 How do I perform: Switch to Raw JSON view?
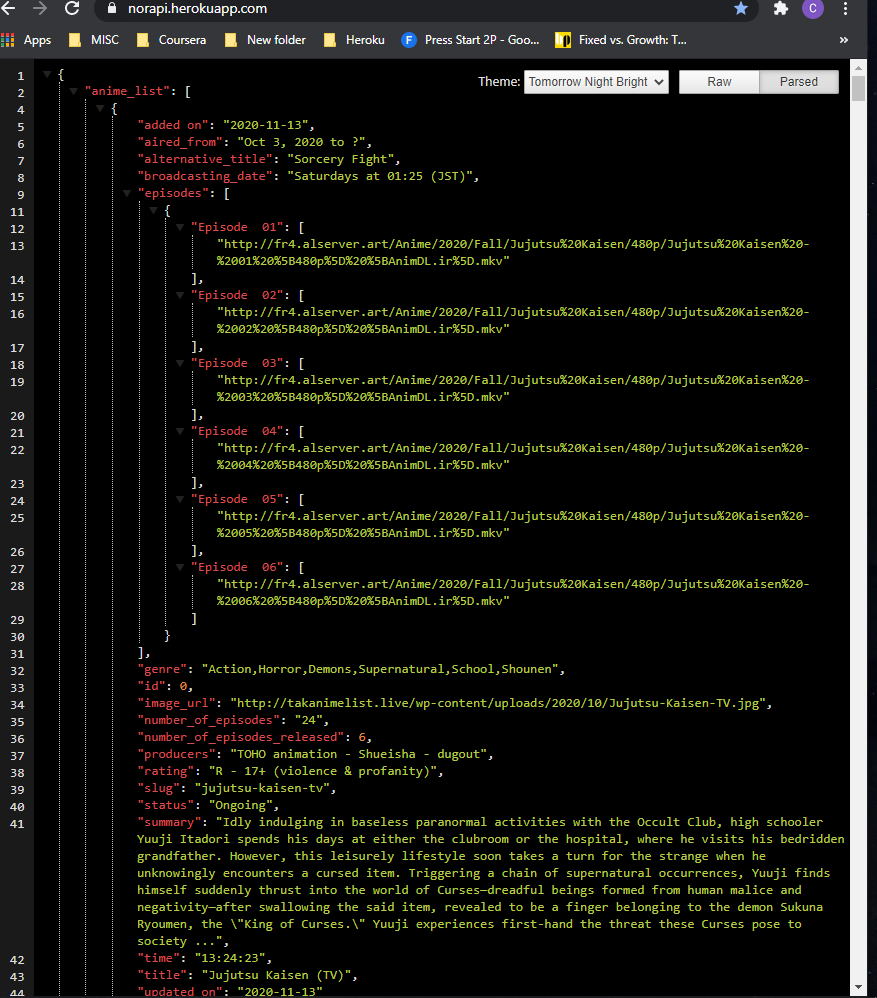pyautogui.click(x=719, y=82)
